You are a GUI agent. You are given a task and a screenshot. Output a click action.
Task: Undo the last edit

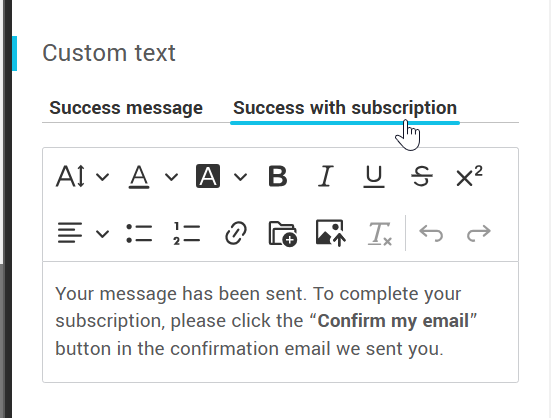point(431,233)
